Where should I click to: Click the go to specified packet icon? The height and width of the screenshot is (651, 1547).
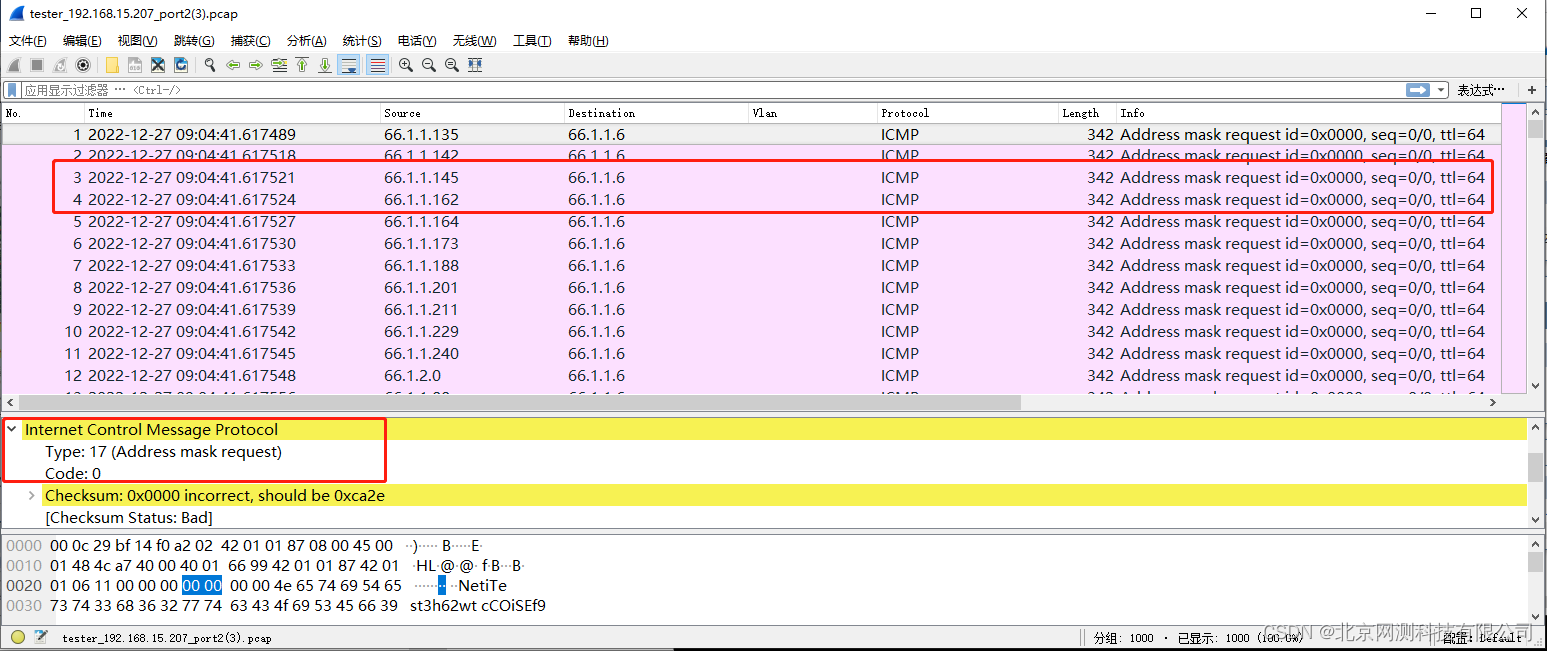(x=279, y=65)
